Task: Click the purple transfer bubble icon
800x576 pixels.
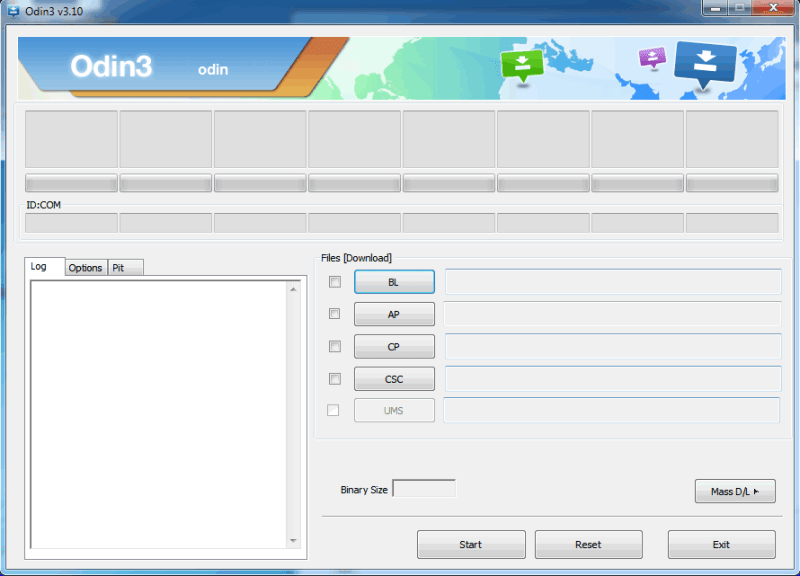Action: pos(652,58)
